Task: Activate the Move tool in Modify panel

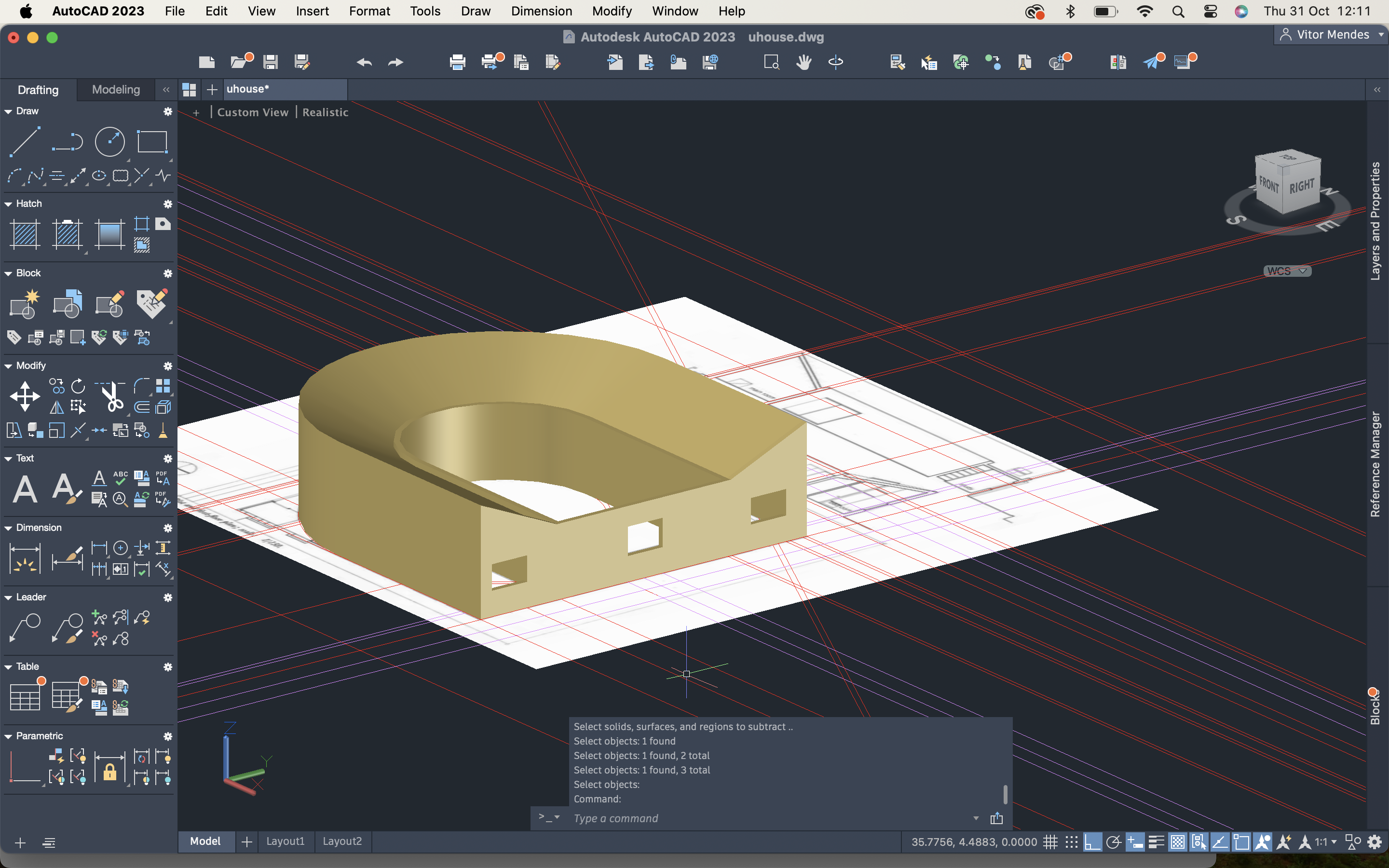Action: point(25,396)
